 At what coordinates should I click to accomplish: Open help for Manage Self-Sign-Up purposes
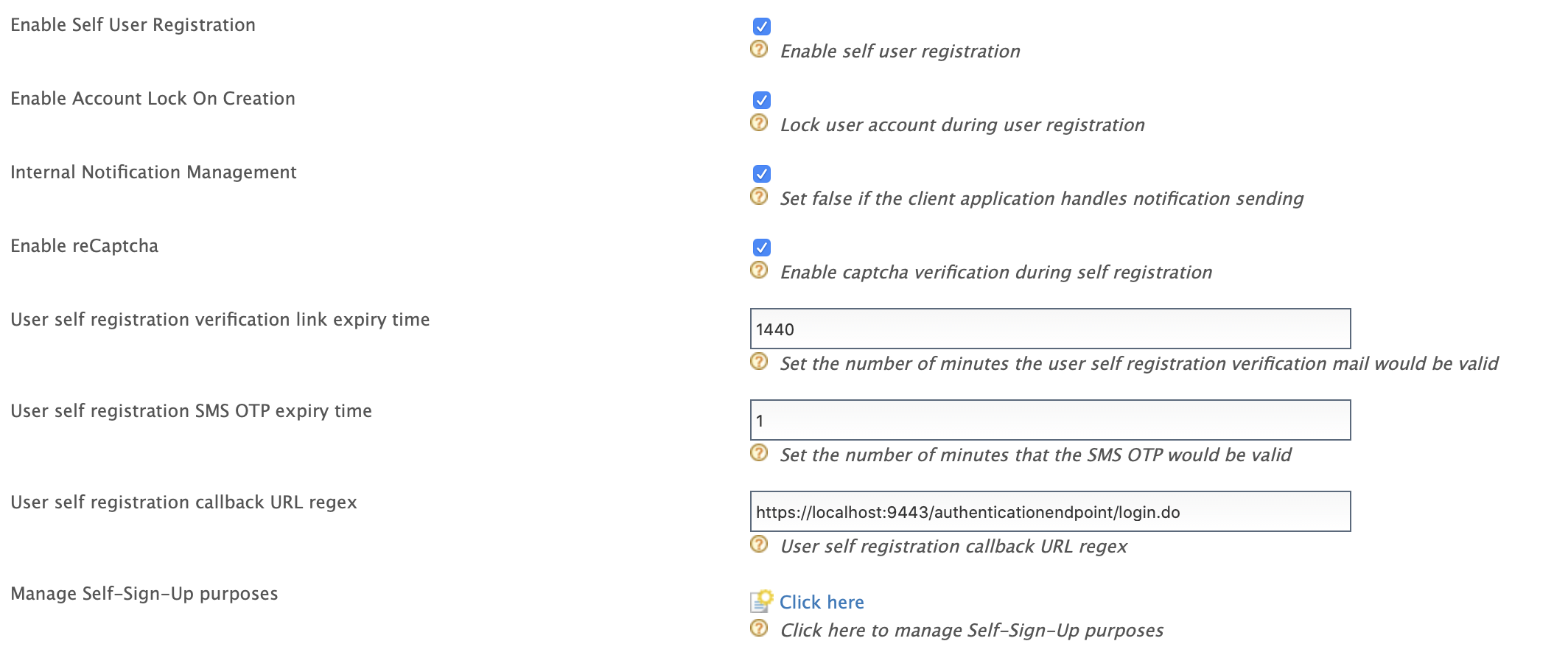[758, 630]
